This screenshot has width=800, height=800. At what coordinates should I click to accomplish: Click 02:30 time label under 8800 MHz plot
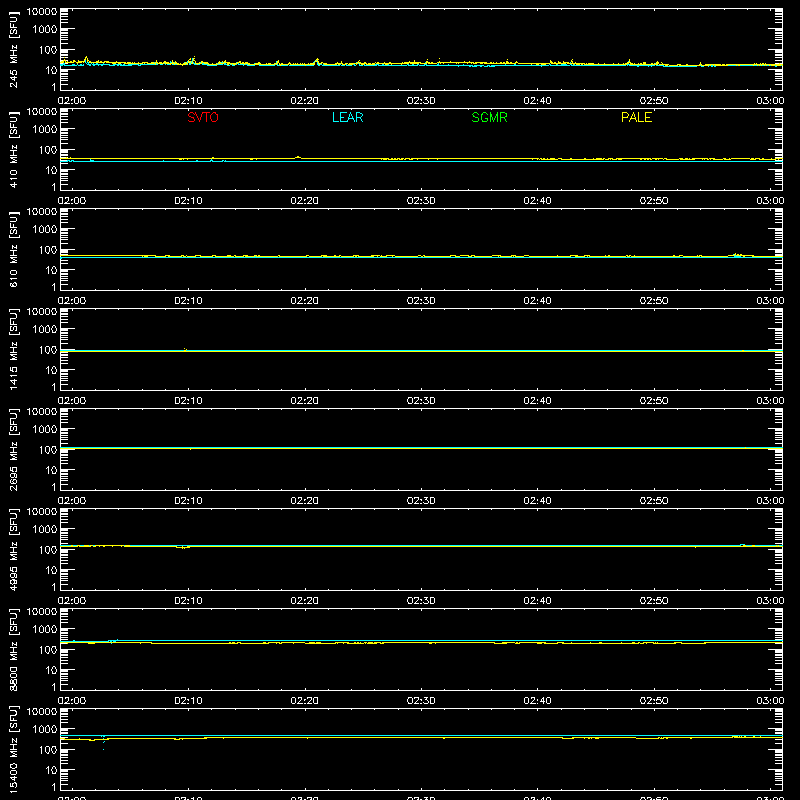click(x=421, y=701)
